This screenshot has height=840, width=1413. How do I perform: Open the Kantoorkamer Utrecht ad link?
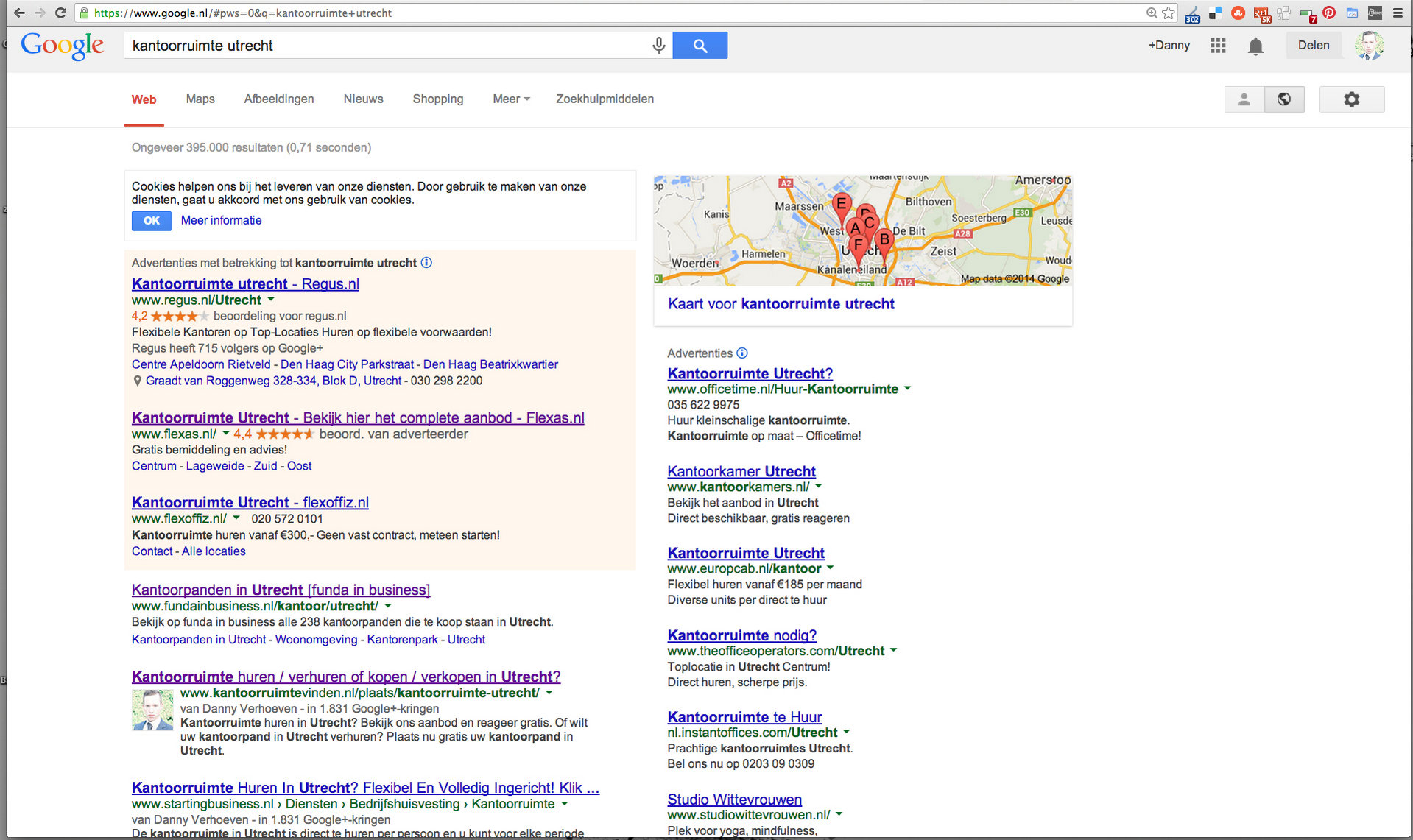point(741,472)
